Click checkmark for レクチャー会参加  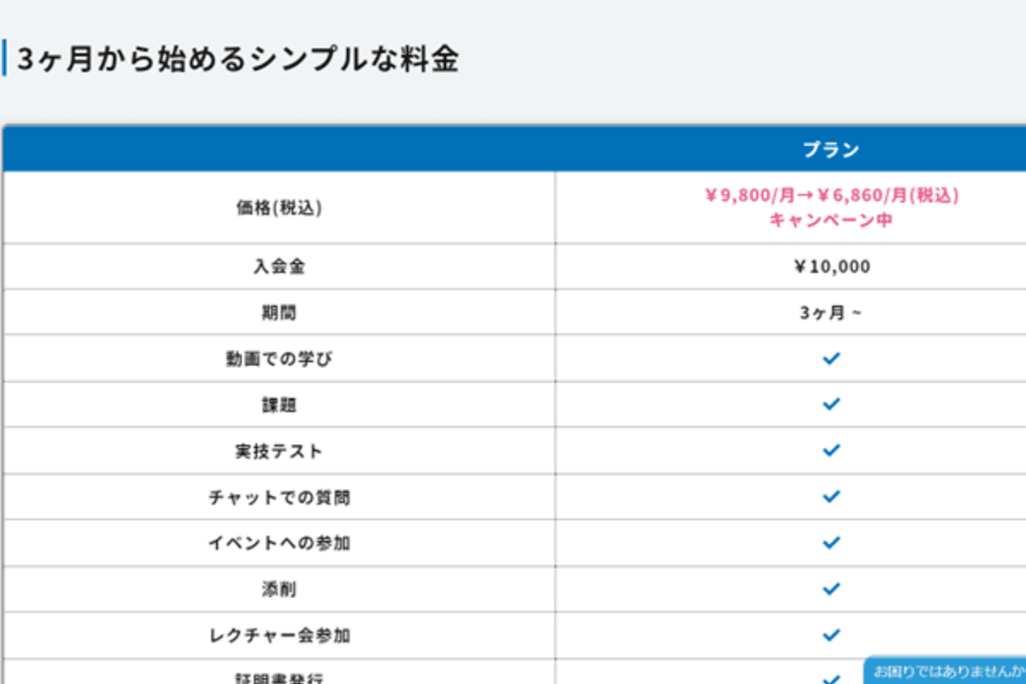831,635
